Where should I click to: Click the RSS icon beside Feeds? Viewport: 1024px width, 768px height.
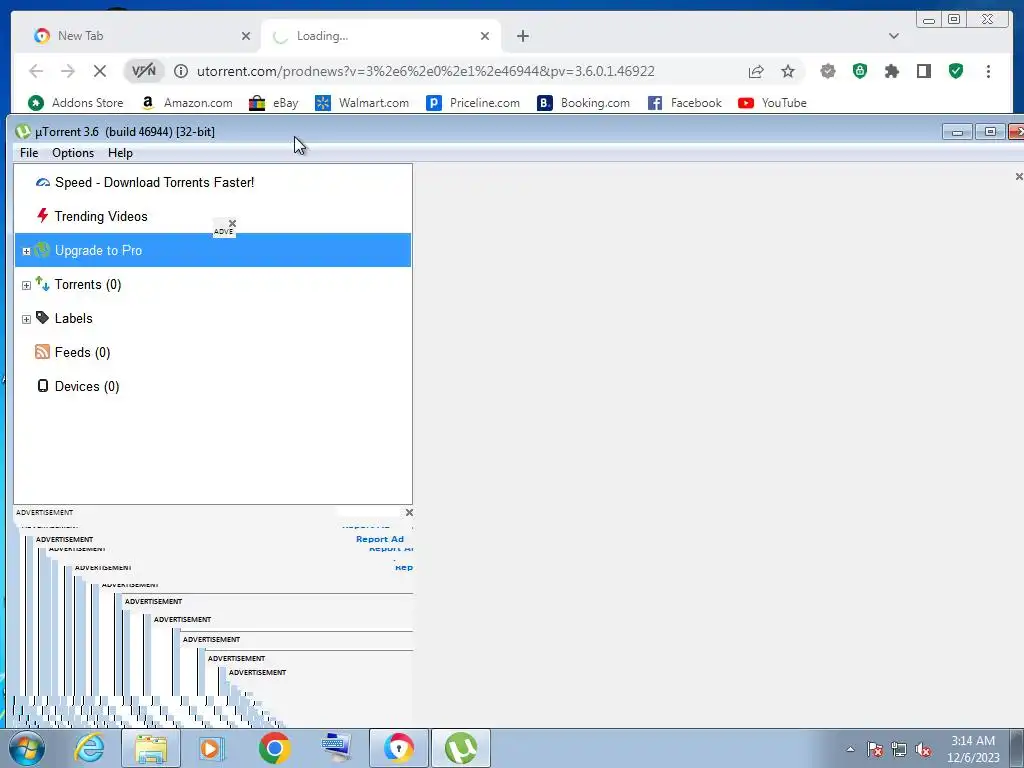(x=42, y=352)
